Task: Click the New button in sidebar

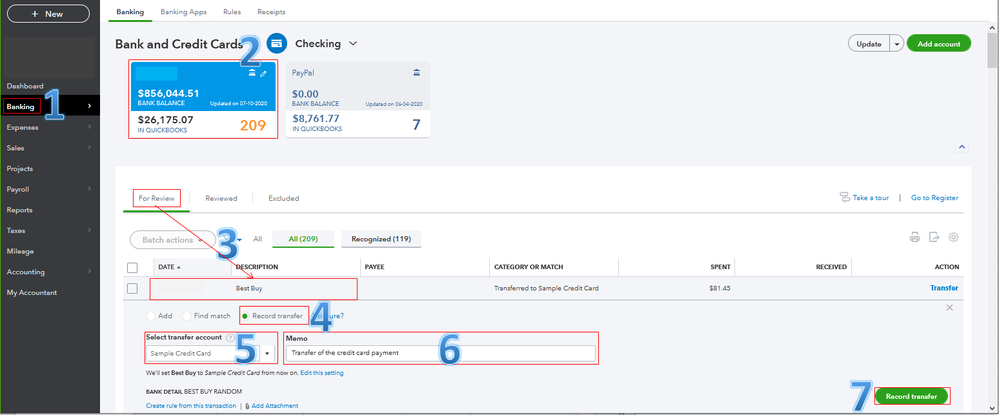Action: click(48, 14)
